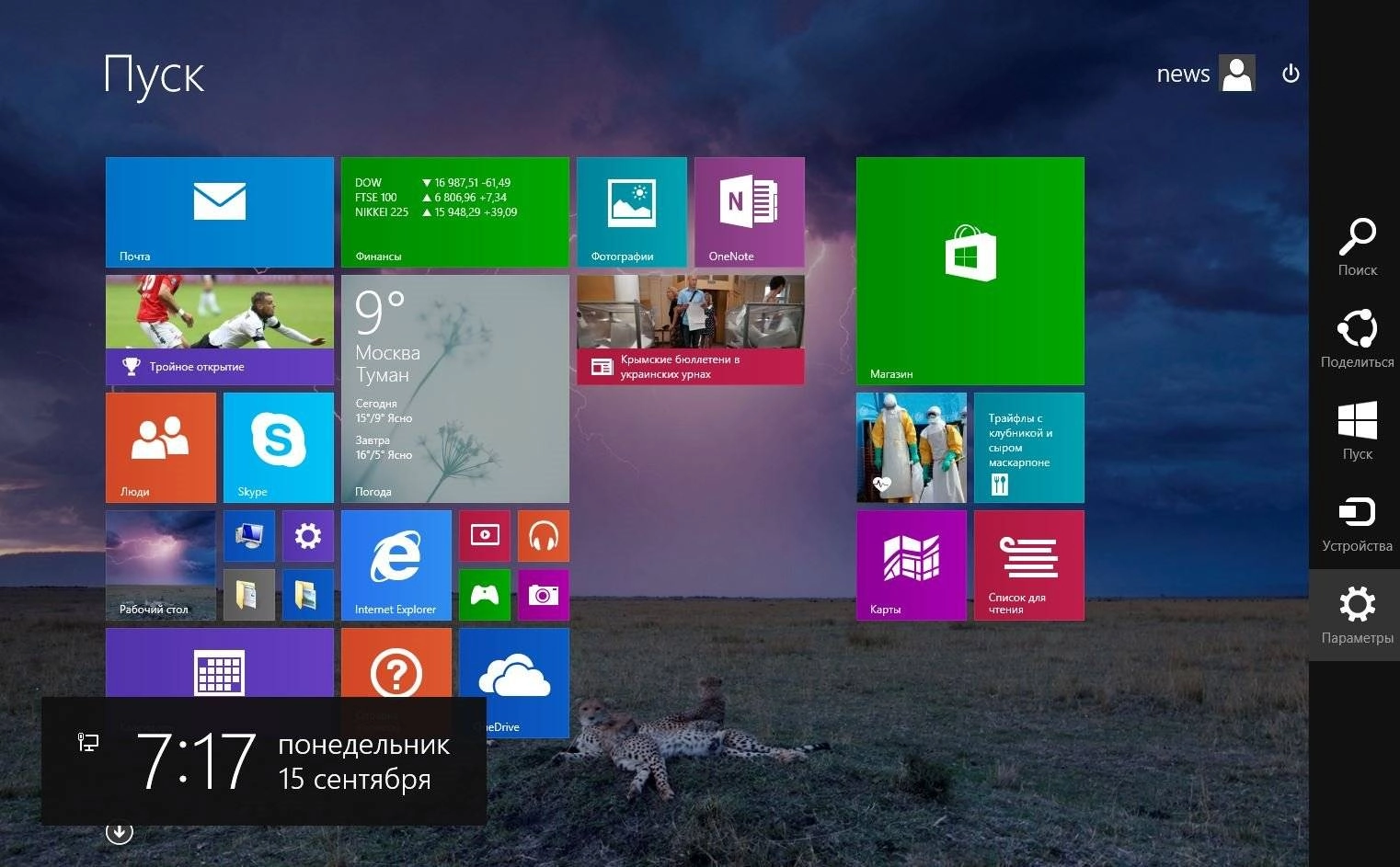Image resolution: width=1400 pixels, height=867 pixels.
Task: Click the network status icon in clock overlay
Action: 88,742
